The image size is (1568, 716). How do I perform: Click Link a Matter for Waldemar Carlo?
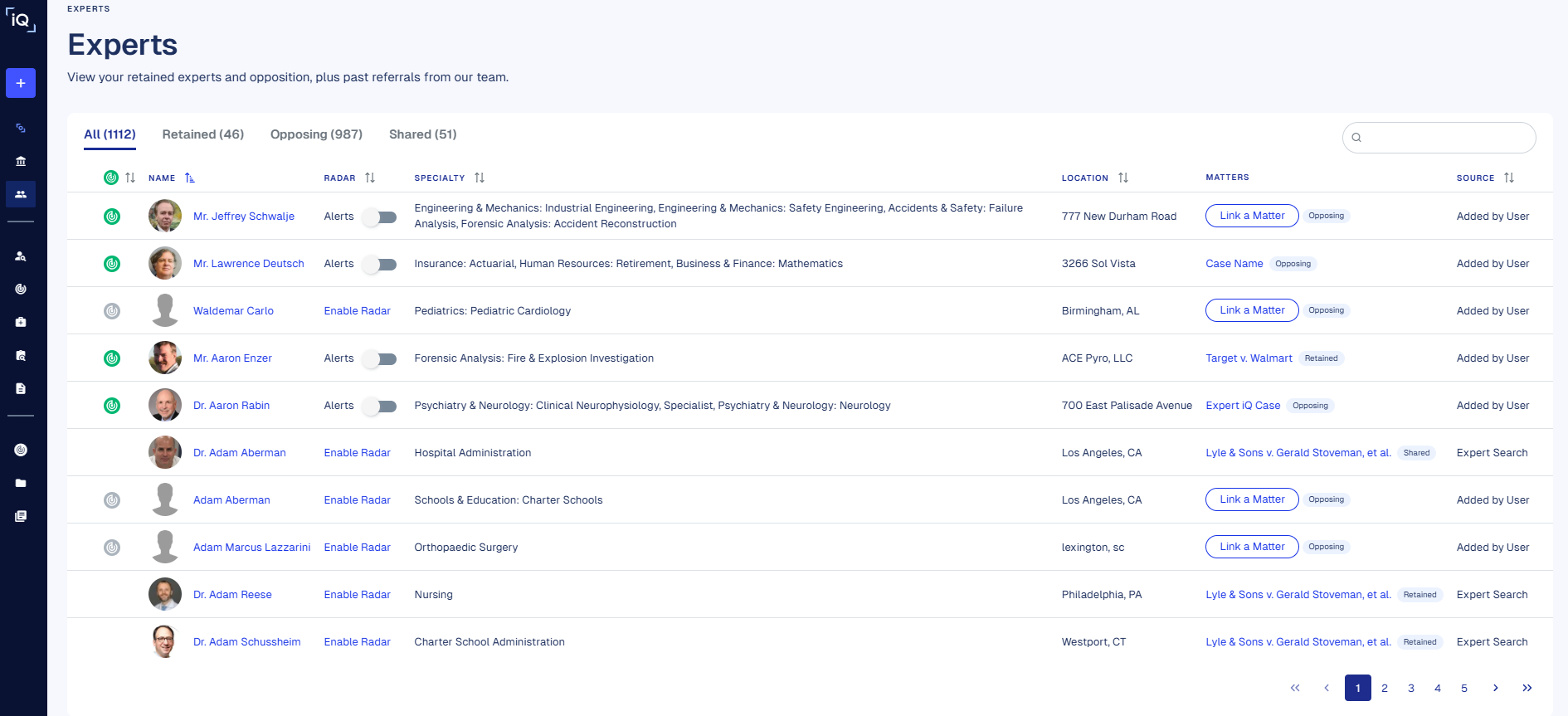(x=1252, y=310)
